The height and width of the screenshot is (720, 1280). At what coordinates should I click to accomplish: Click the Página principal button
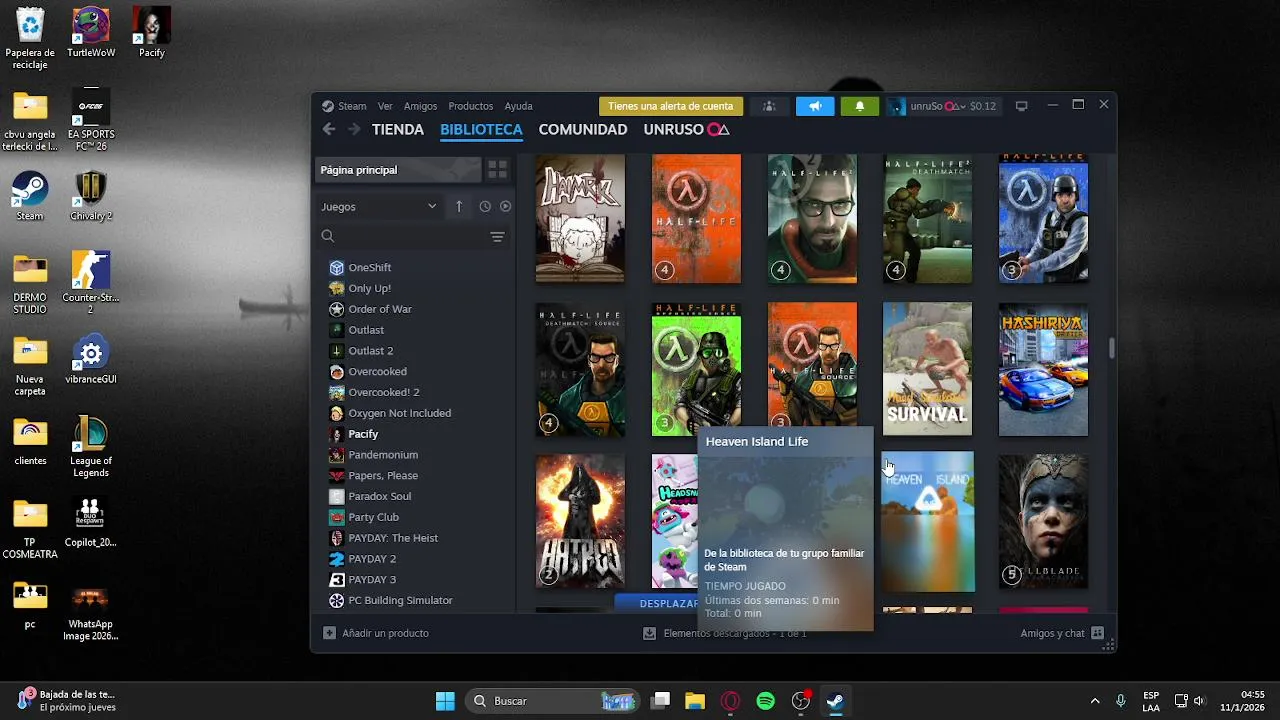point(400,170)
